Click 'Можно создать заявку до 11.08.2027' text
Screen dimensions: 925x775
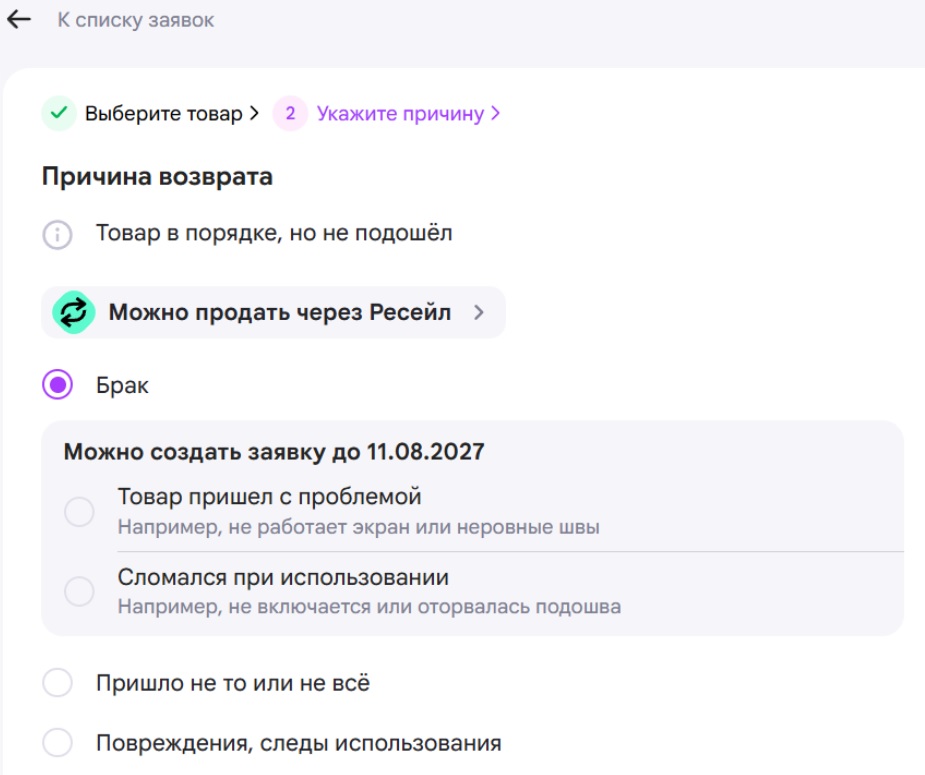click(x=274, y=452)
